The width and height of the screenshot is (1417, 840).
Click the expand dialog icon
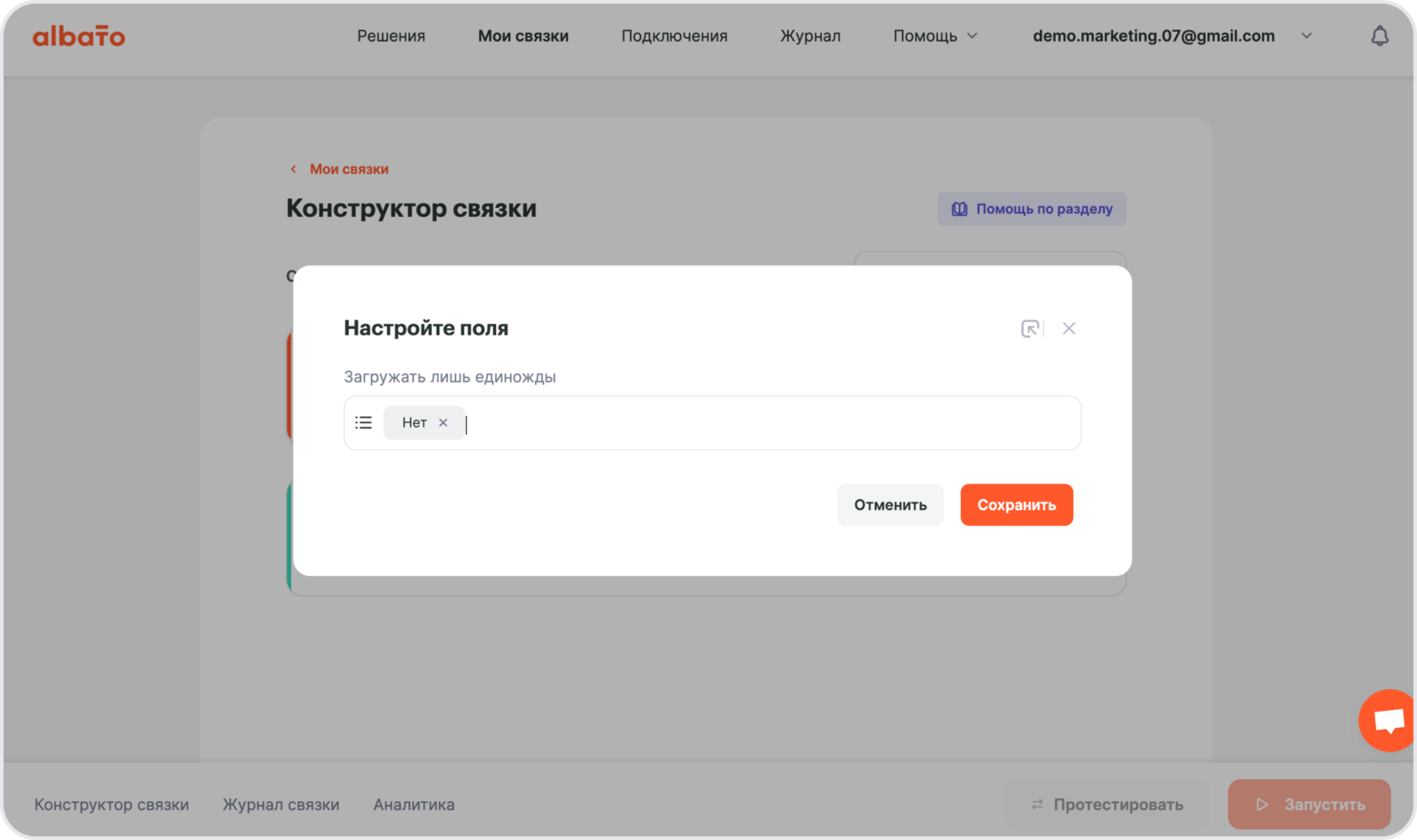[x=1030, y=328]
